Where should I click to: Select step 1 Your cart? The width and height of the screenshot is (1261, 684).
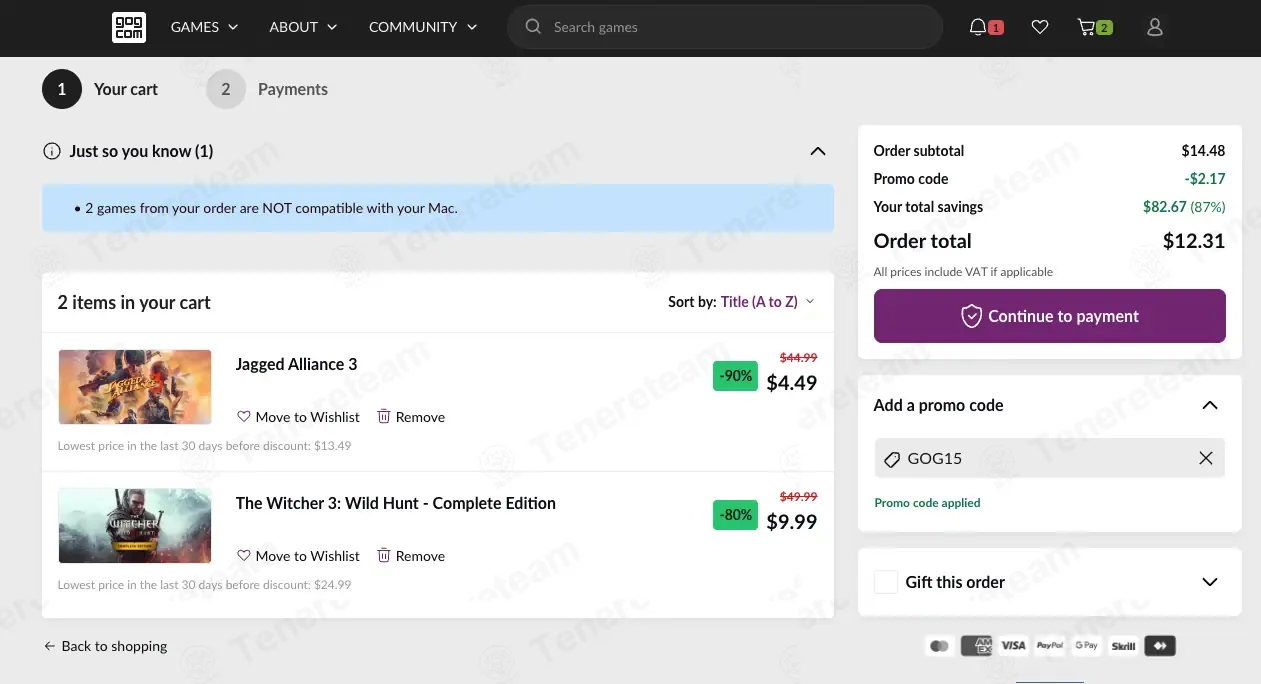point(100,89)
